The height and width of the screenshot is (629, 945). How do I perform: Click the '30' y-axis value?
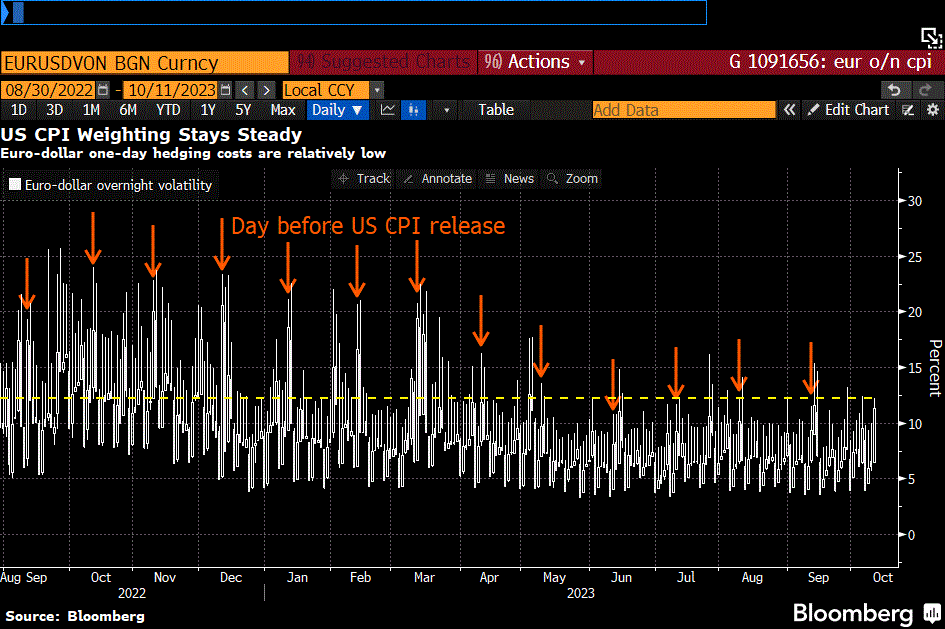[915, 201]
